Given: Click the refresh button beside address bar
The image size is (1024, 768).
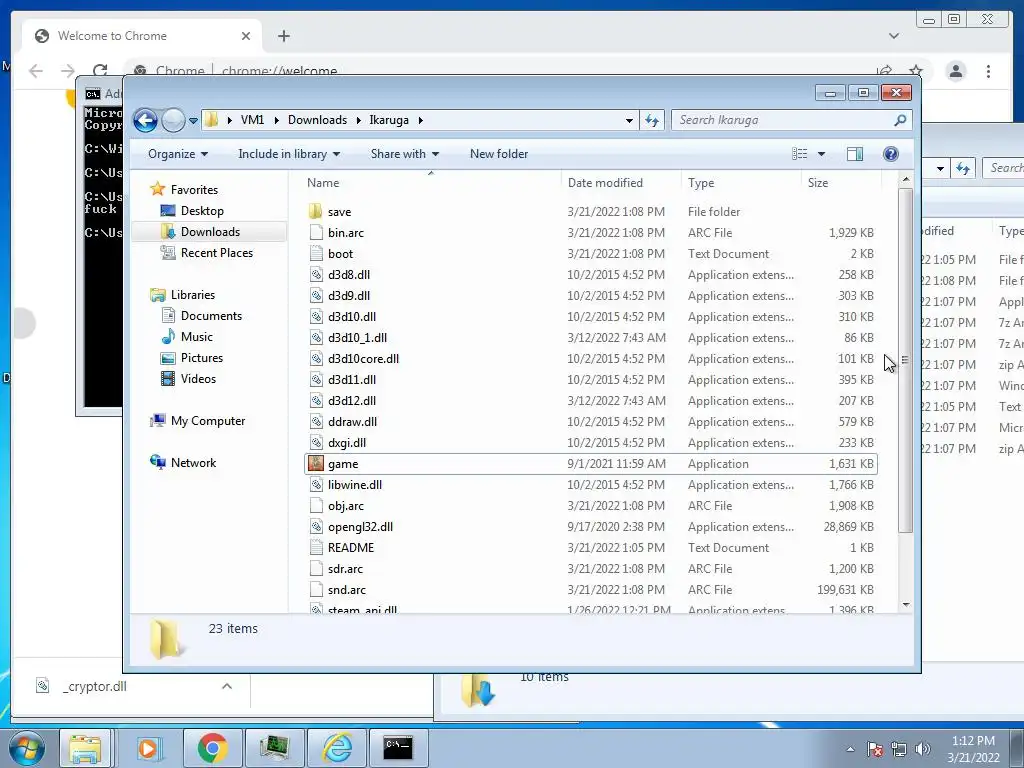Looking at the screenshot, I should coord(652,120).
